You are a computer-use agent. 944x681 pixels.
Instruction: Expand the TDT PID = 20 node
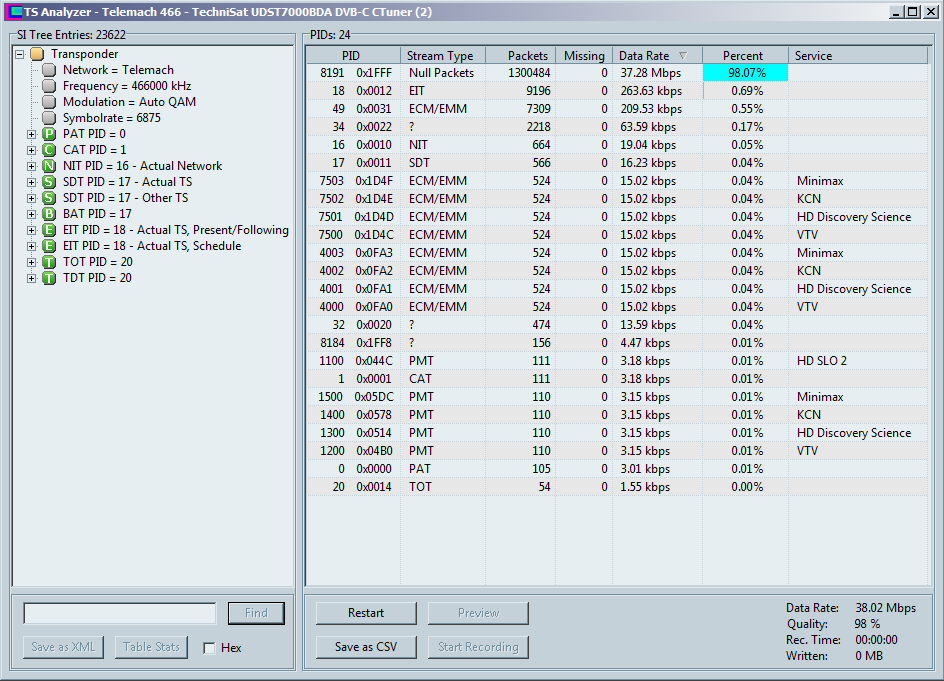[x=31, y=278]
